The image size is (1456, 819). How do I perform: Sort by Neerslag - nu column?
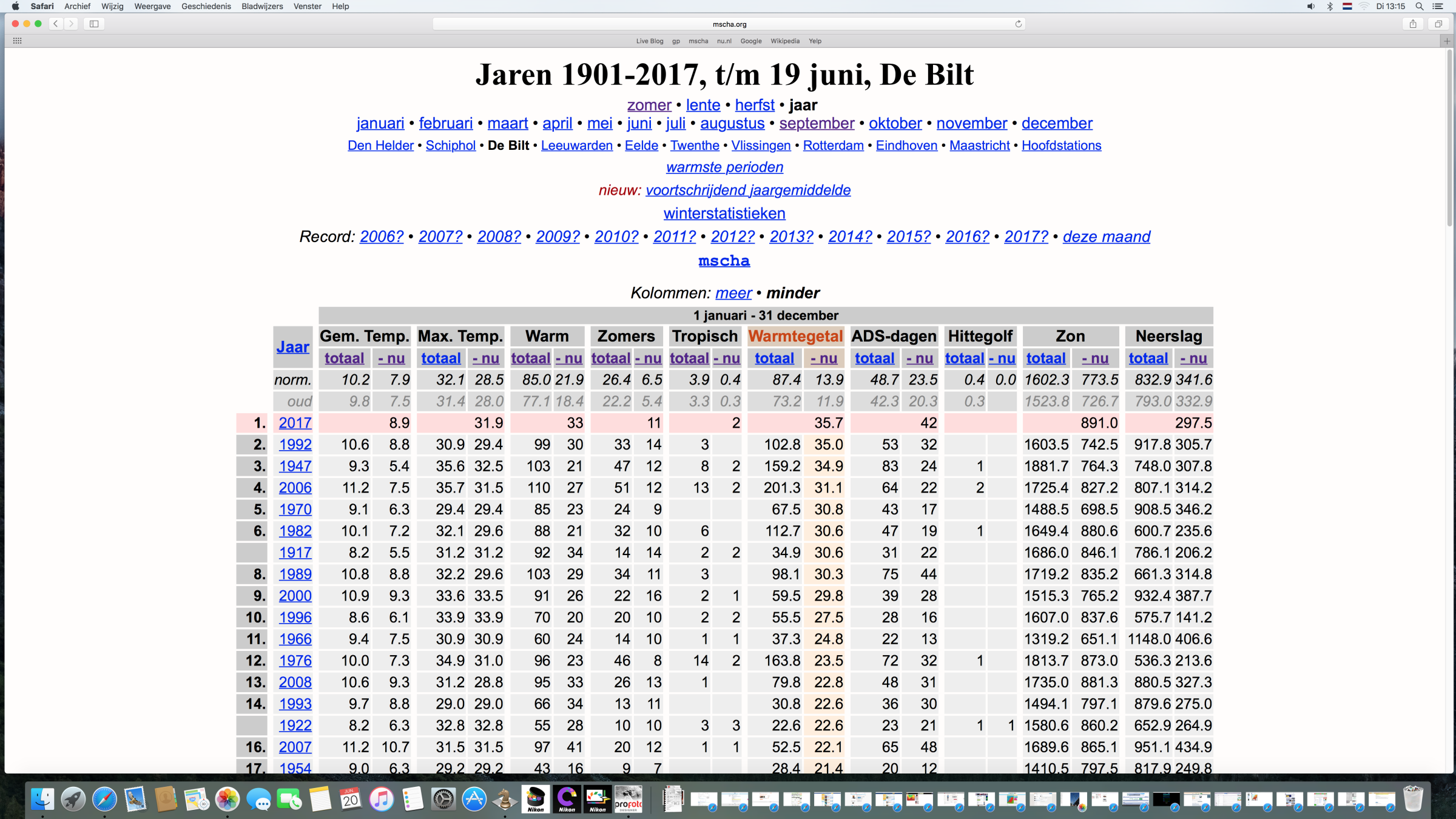(1193, 359)
